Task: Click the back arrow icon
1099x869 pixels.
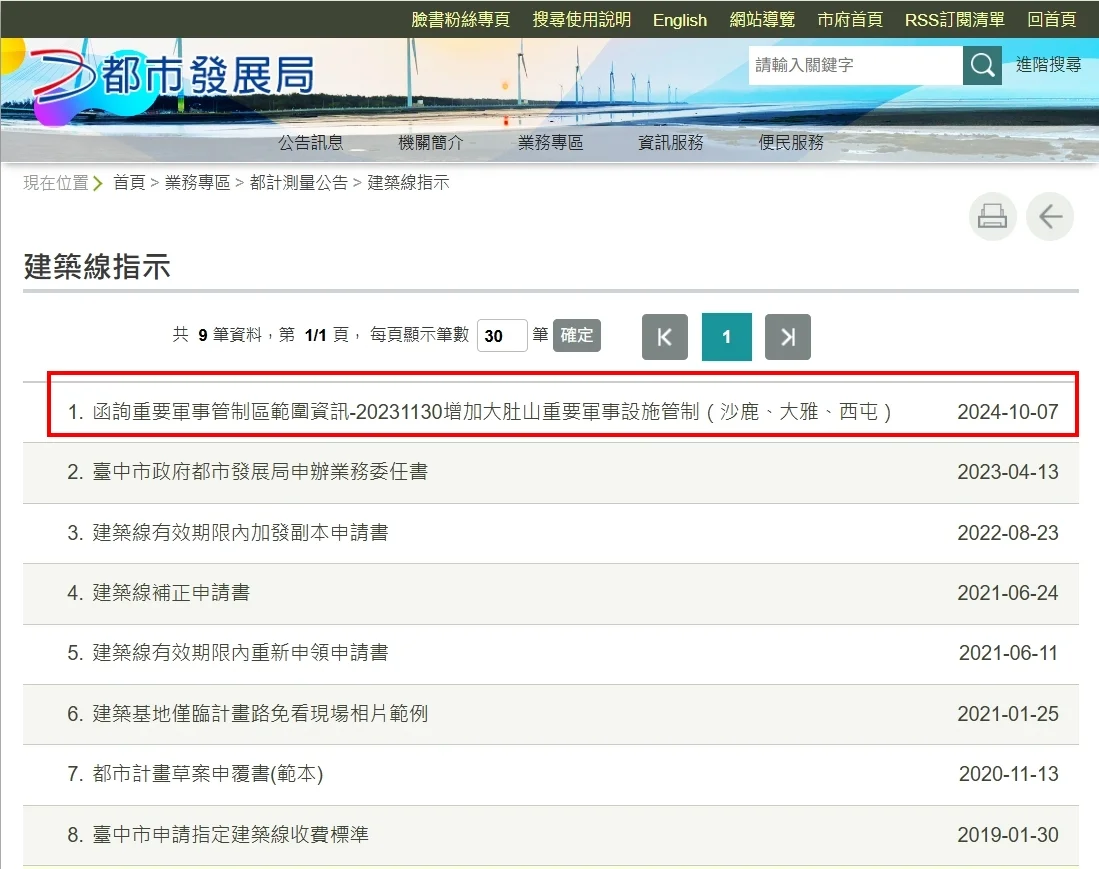Action: pos(1050,217)
